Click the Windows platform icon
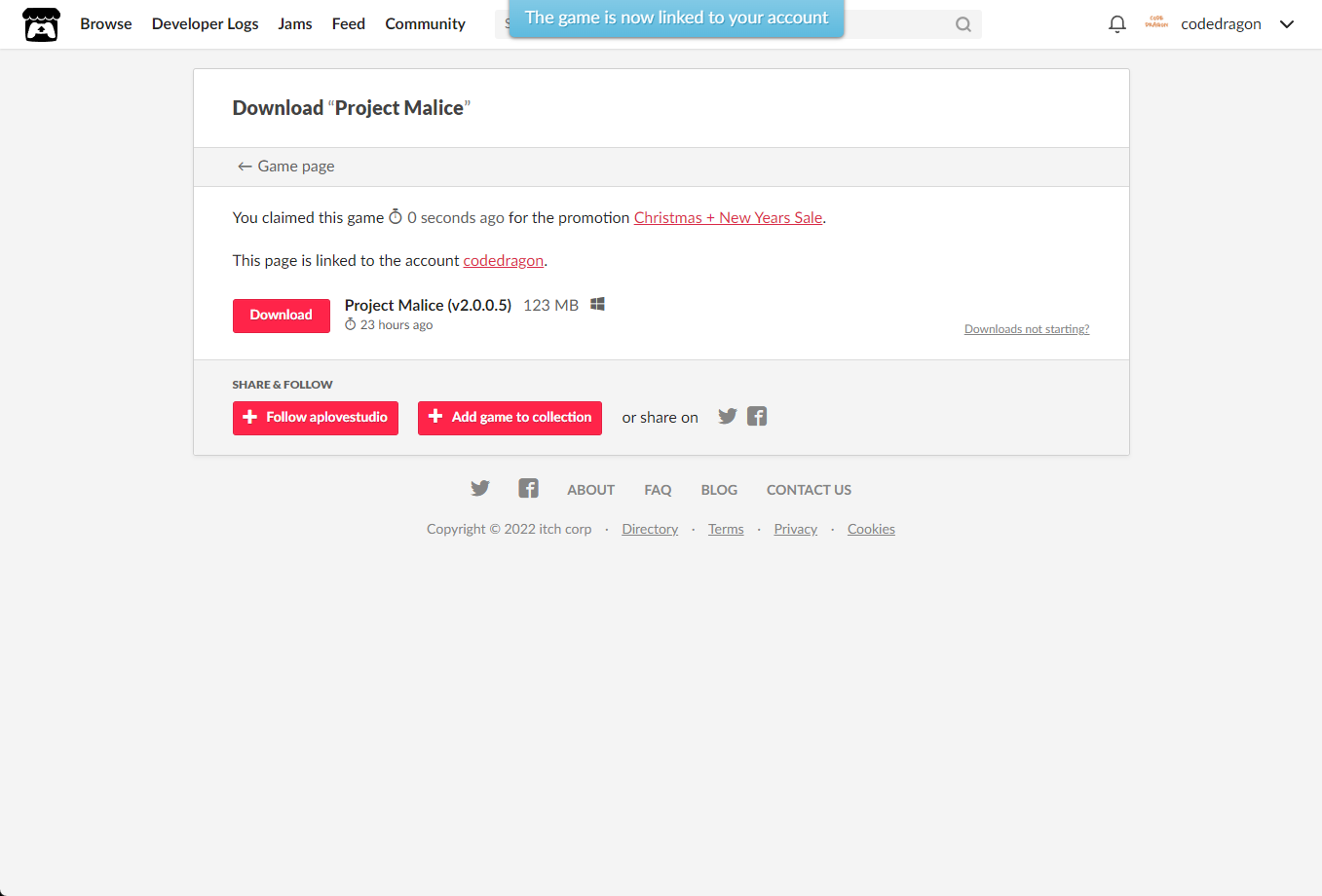The width and height of the screenshot is (1322, 896). coord(598,305)
